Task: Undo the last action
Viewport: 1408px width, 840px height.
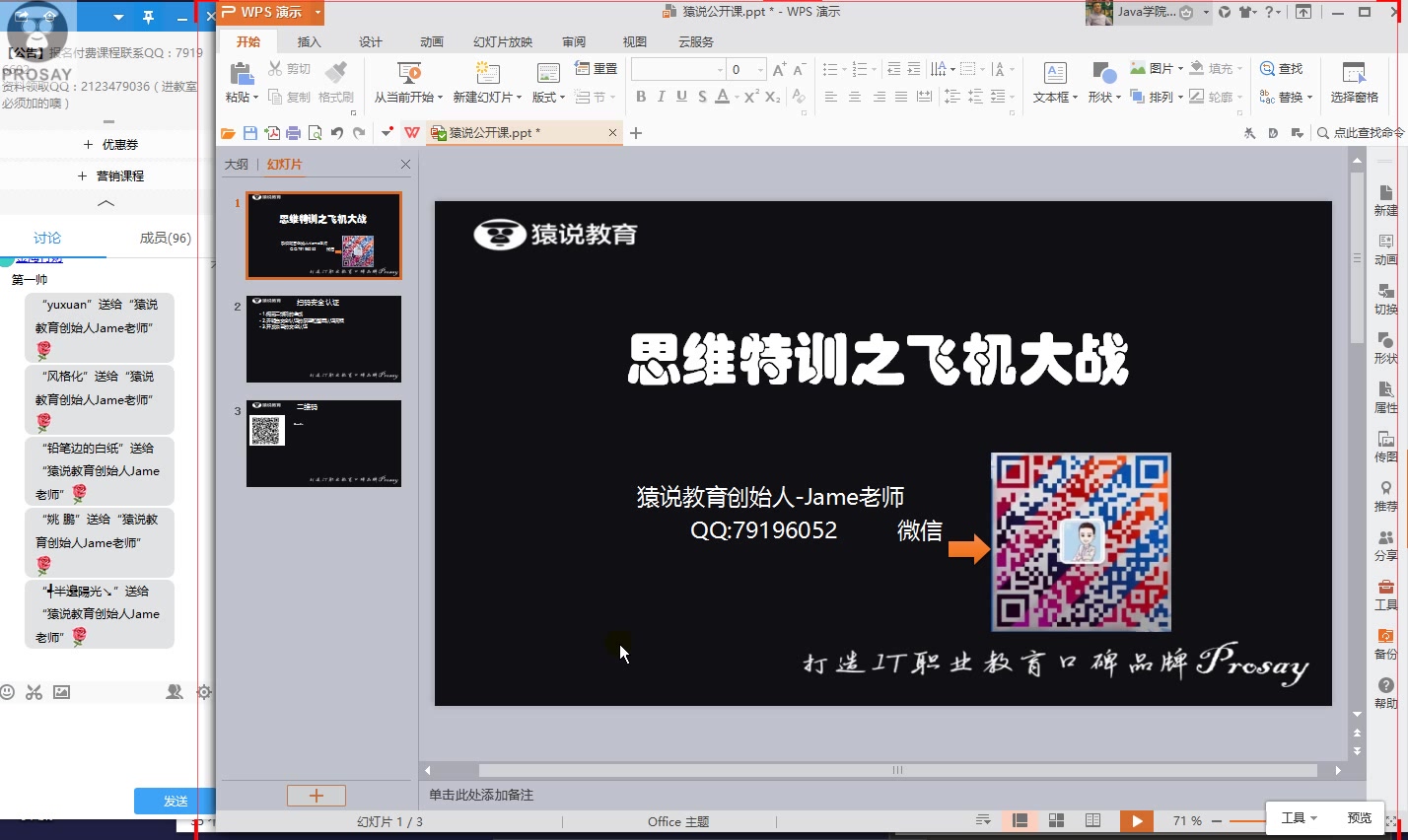Action: click(337, 133)
